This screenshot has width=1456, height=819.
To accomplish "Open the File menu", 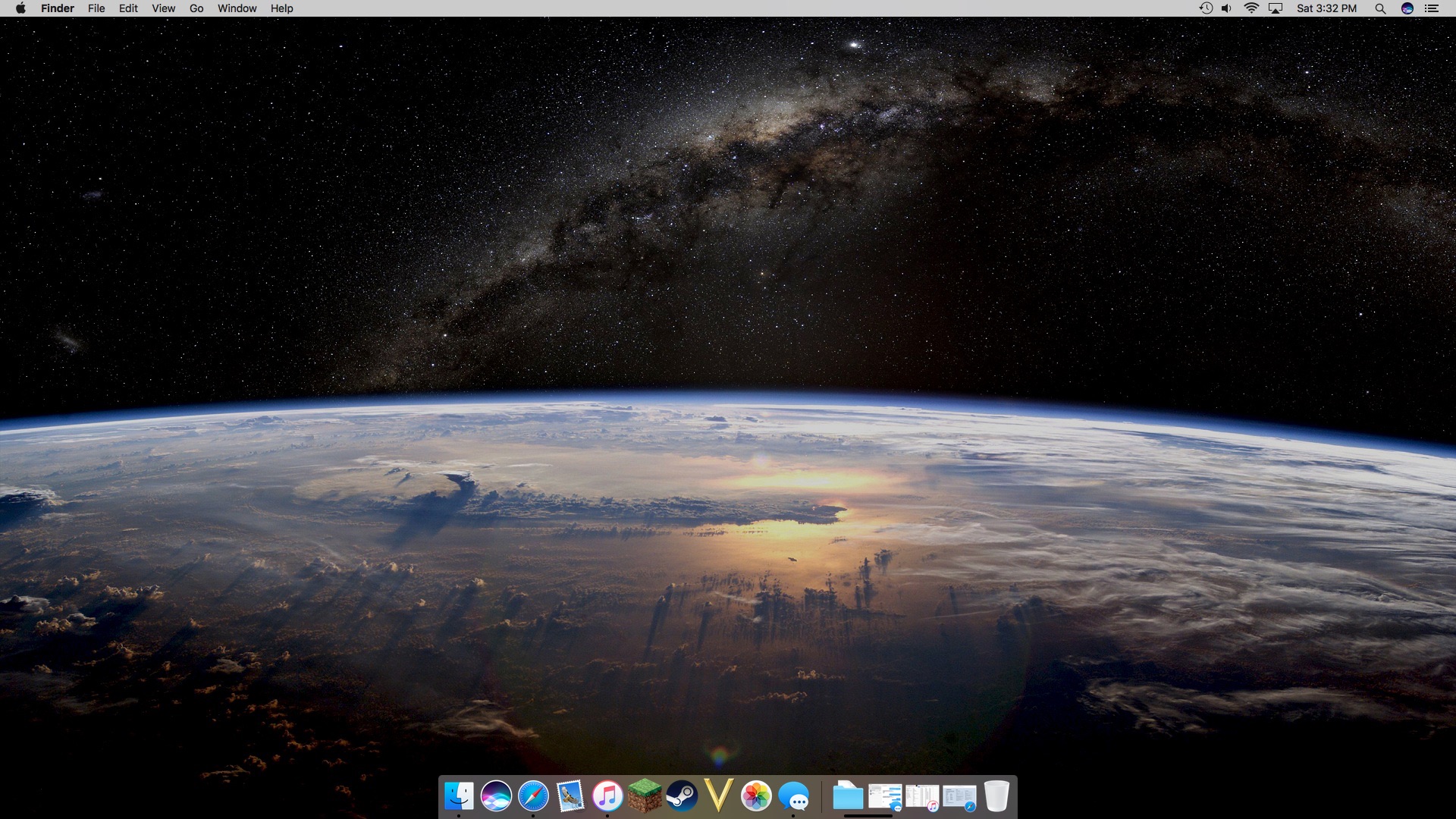I will [x=96, y=8].
